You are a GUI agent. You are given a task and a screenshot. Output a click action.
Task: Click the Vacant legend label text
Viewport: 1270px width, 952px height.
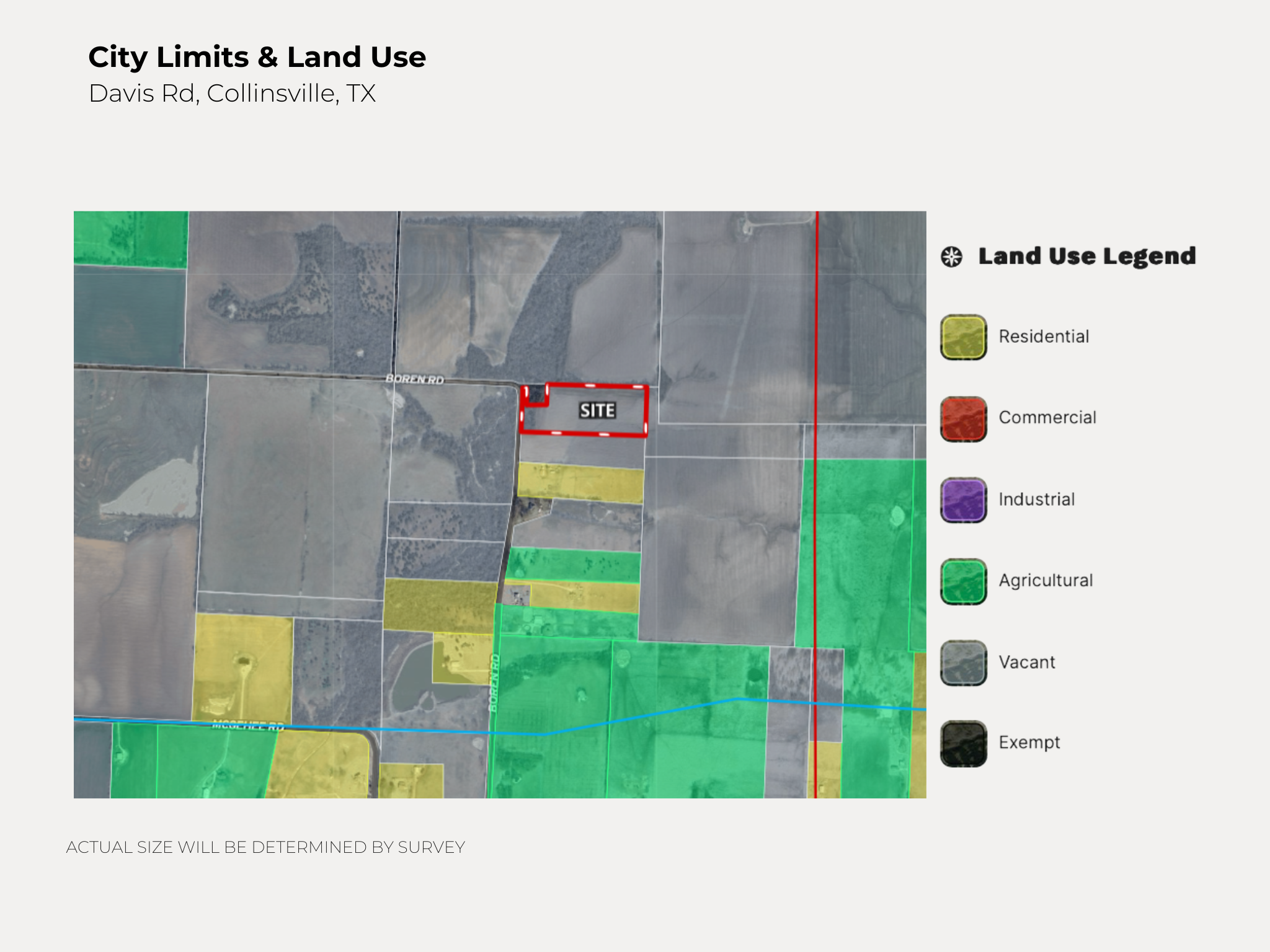(1026, 662)
